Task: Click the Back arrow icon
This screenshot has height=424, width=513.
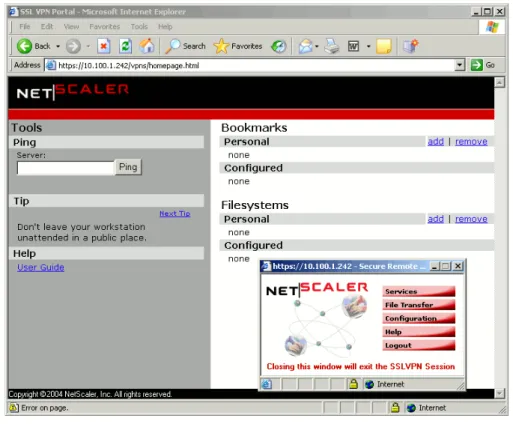Action: [x=24, y=46]
